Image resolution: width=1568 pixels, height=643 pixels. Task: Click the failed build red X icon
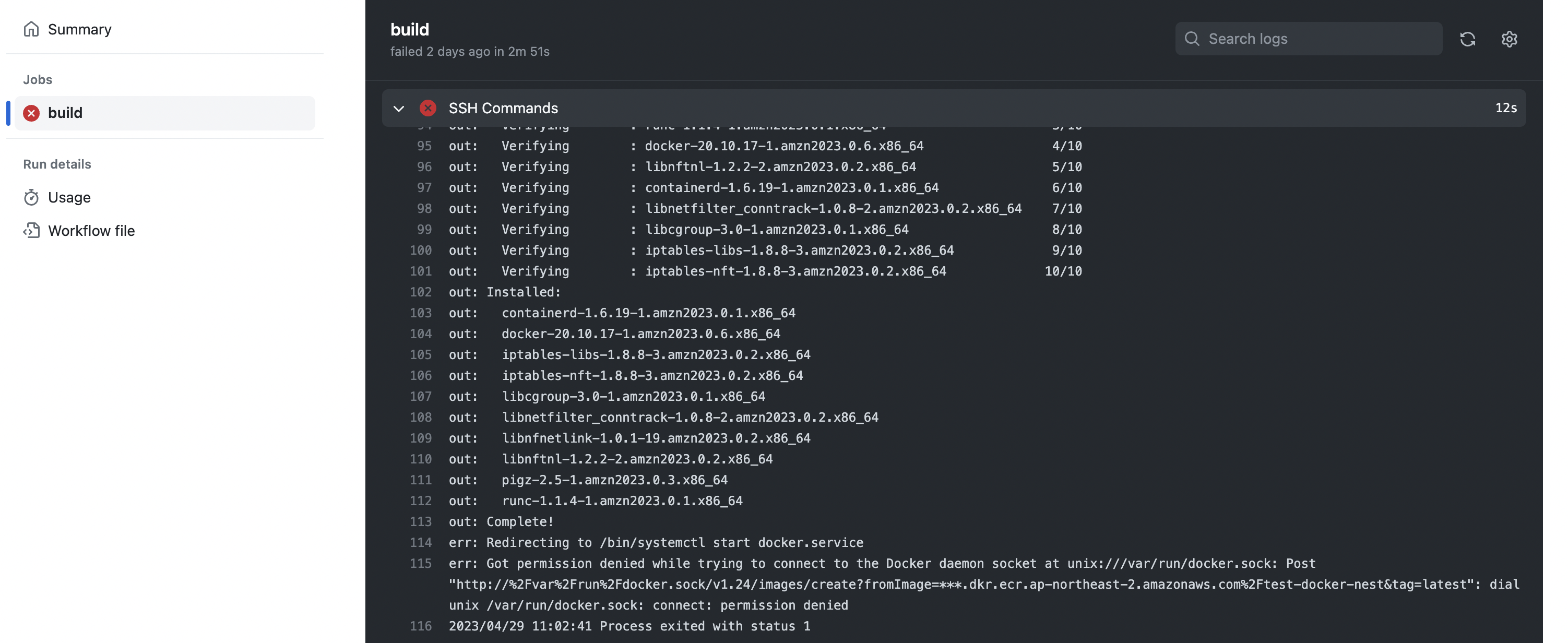click(x=31, y=113)
